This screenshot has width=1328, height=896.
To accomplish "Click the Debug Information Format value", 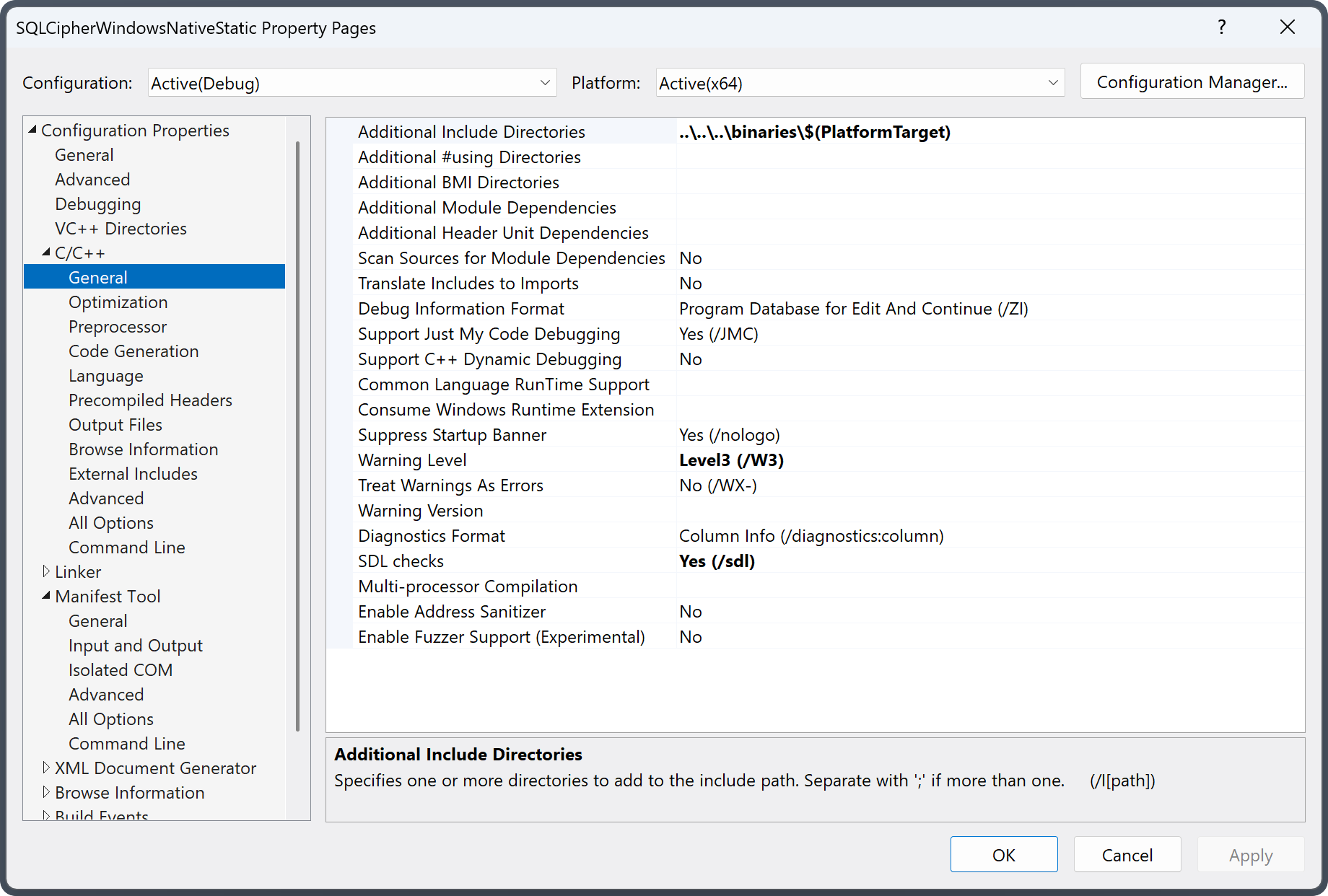I will click(x=990, y=309).
